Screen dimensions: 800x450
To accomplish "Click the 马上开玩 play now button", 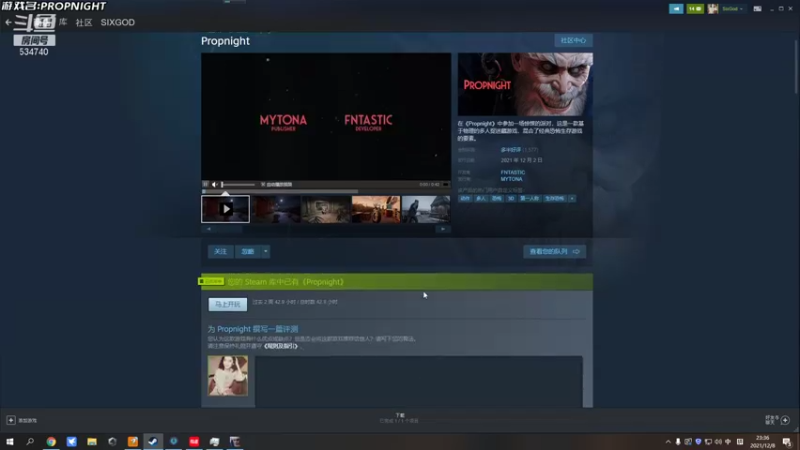I will [228, 304].
